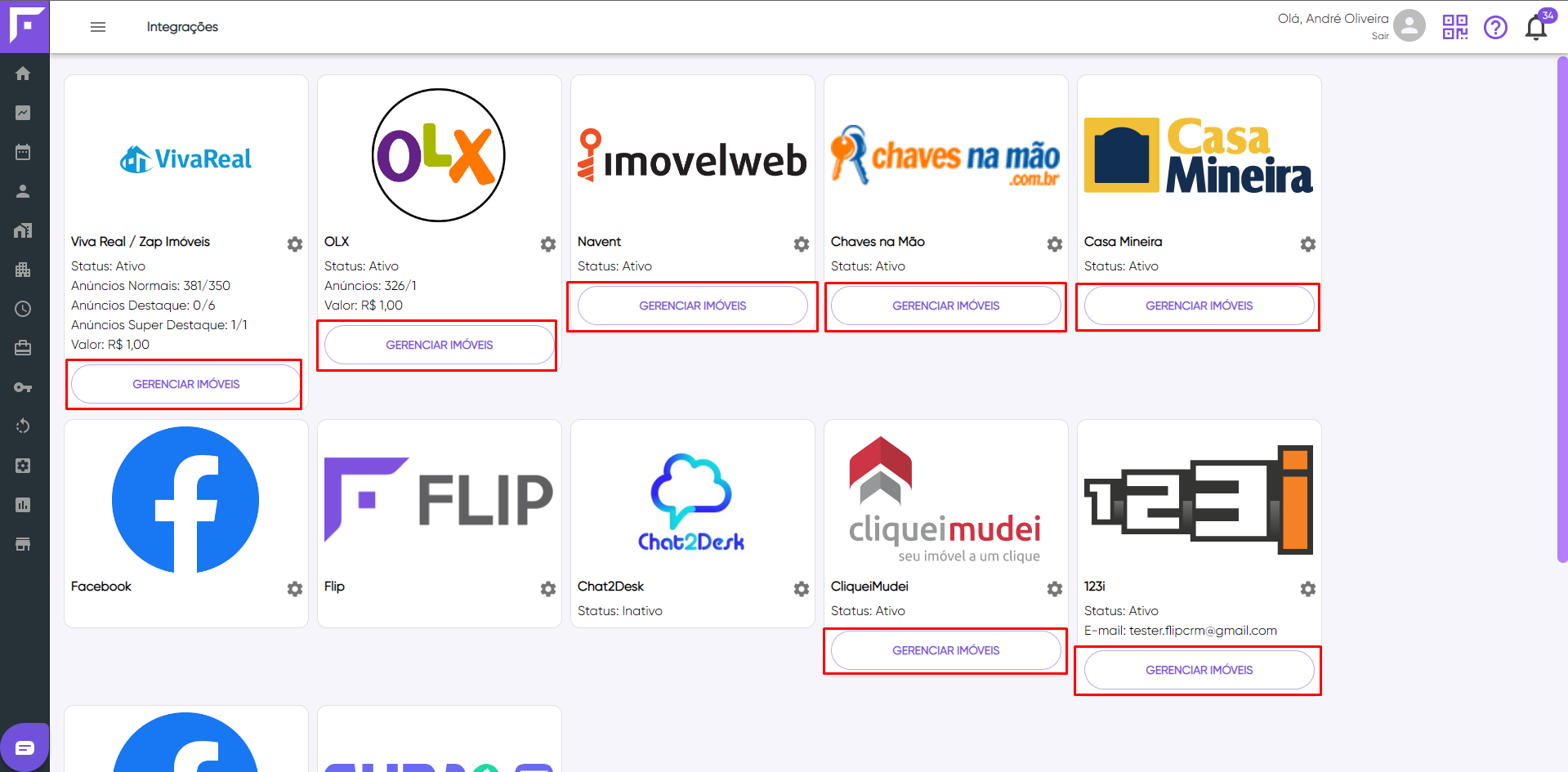Open the refresh cycle sidebar icon
Image resolution: width=1568 pixels, height=772 pixels.
coord(23,426)
